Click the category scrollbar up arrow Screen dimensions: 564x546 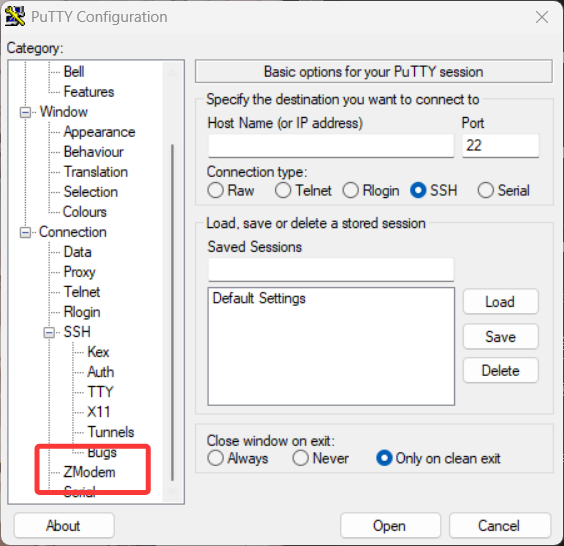tap(172, 73)
